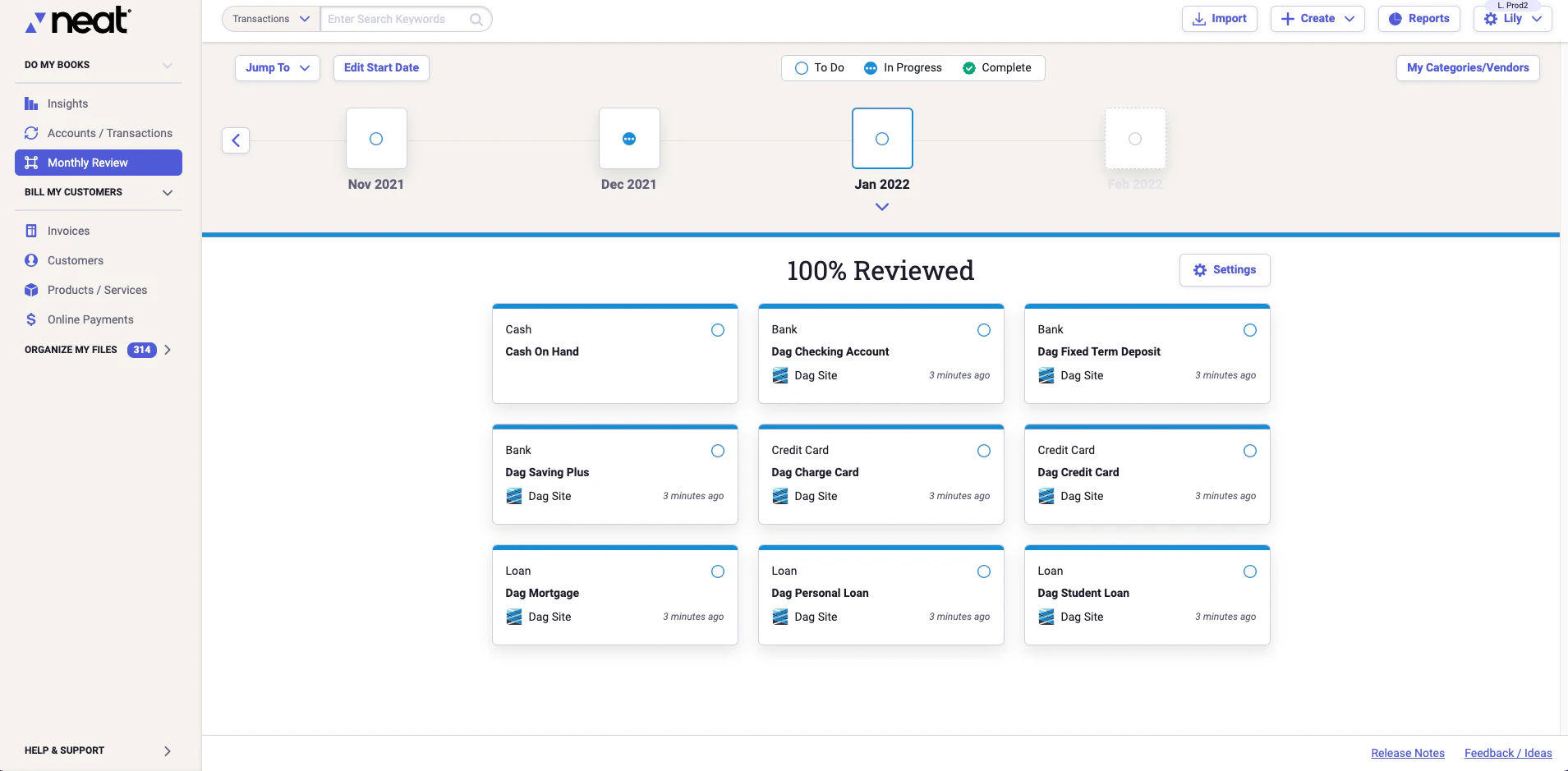Expand Jan 2022 details with the chevron

click(881, 206)
